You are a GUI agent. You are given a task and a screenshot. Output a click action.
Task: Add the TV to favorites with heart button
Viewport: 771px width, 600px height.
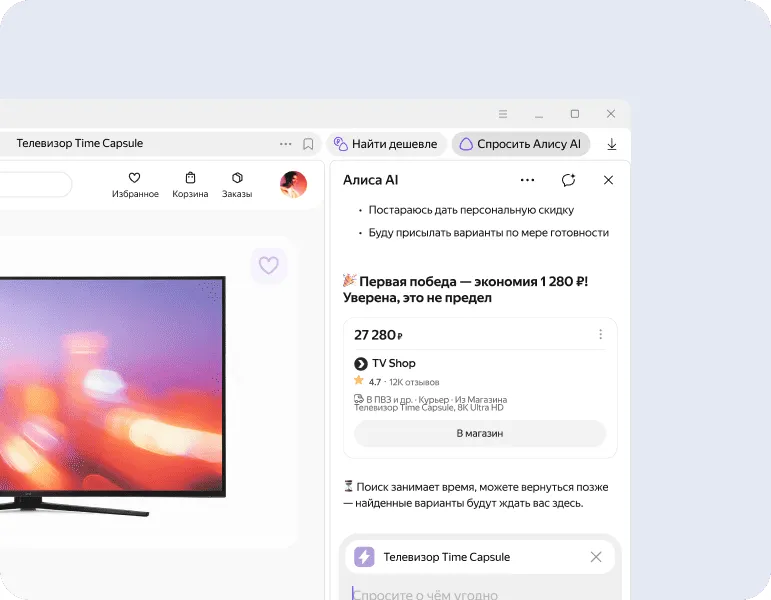pyautogui.click(x=268, y=266)
